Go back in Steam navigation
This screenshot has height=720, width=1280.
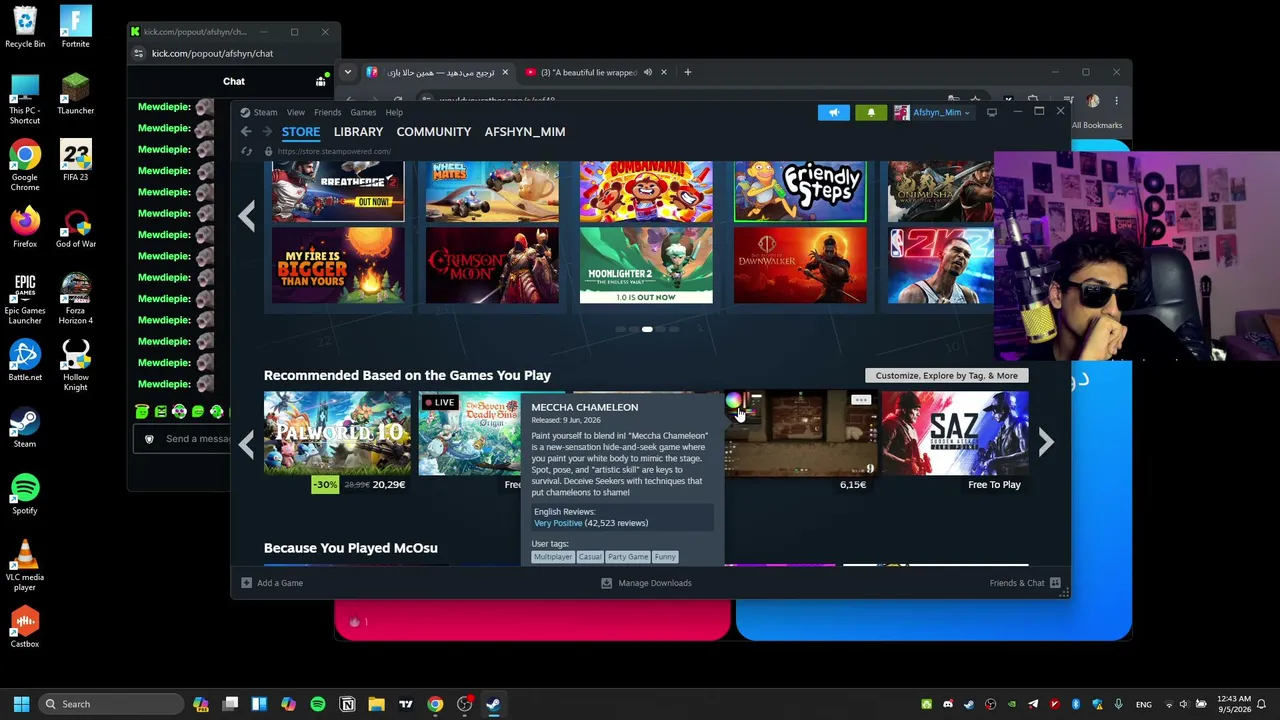[x=246, y=132]
